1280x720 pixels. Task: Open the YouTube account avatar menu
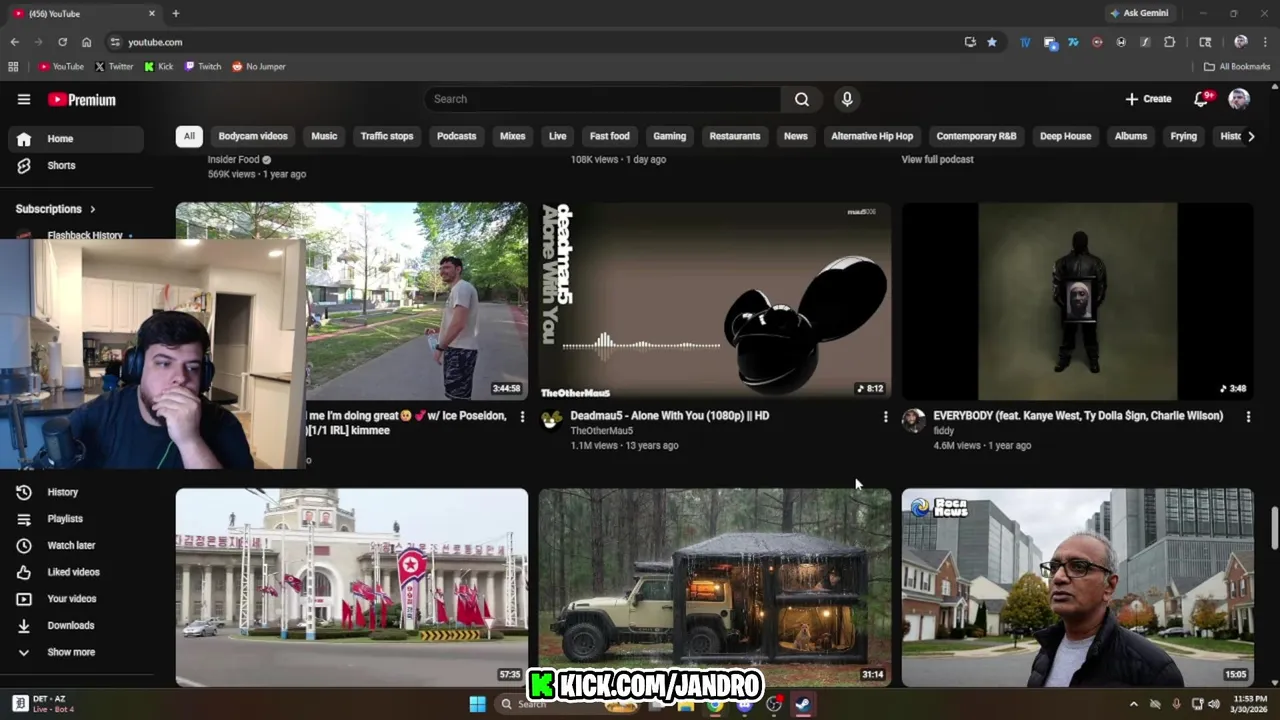1239,99
